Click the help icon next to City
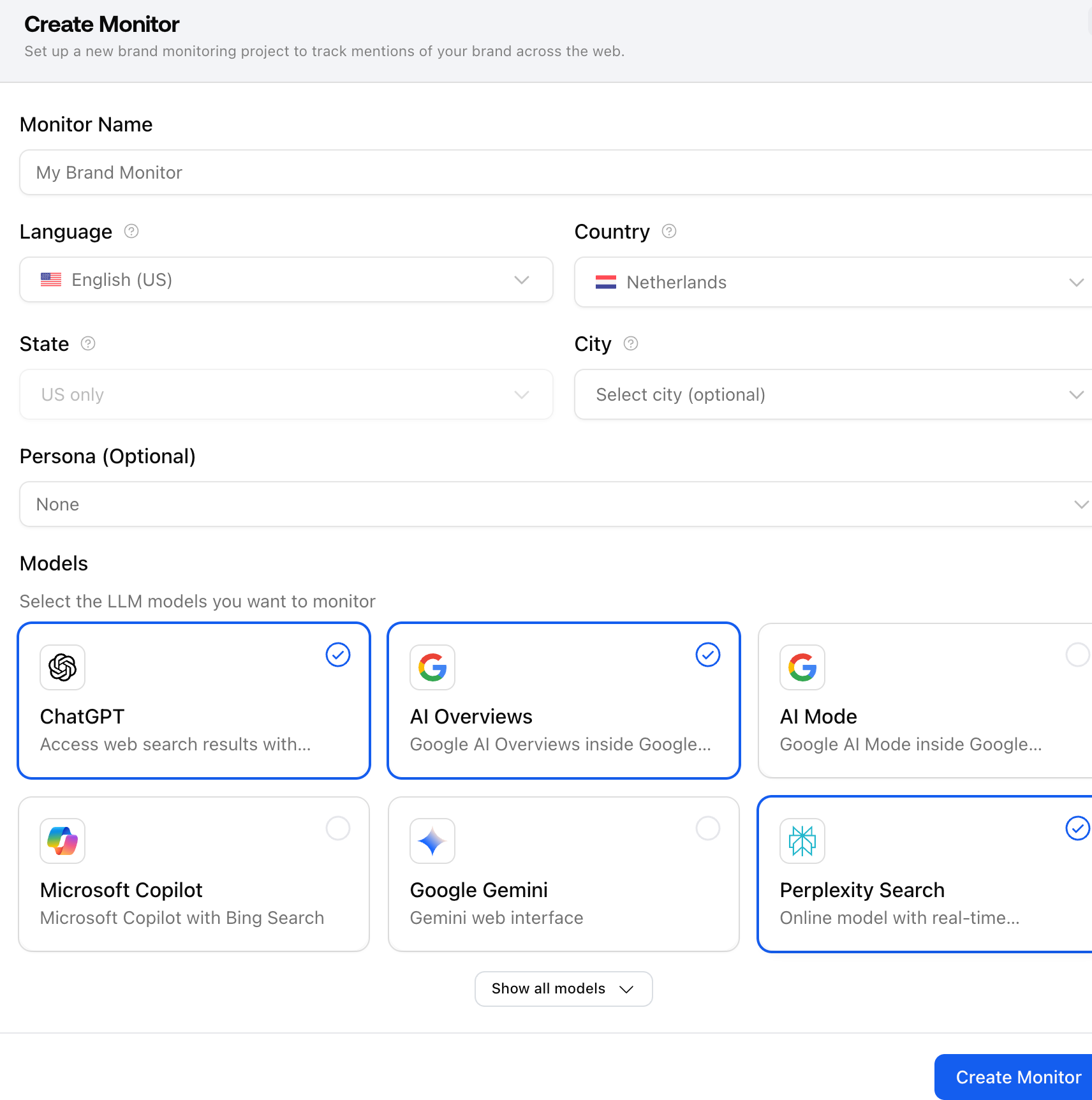The width and height of the screenshot is (1092, 1100). coord(631,343)
